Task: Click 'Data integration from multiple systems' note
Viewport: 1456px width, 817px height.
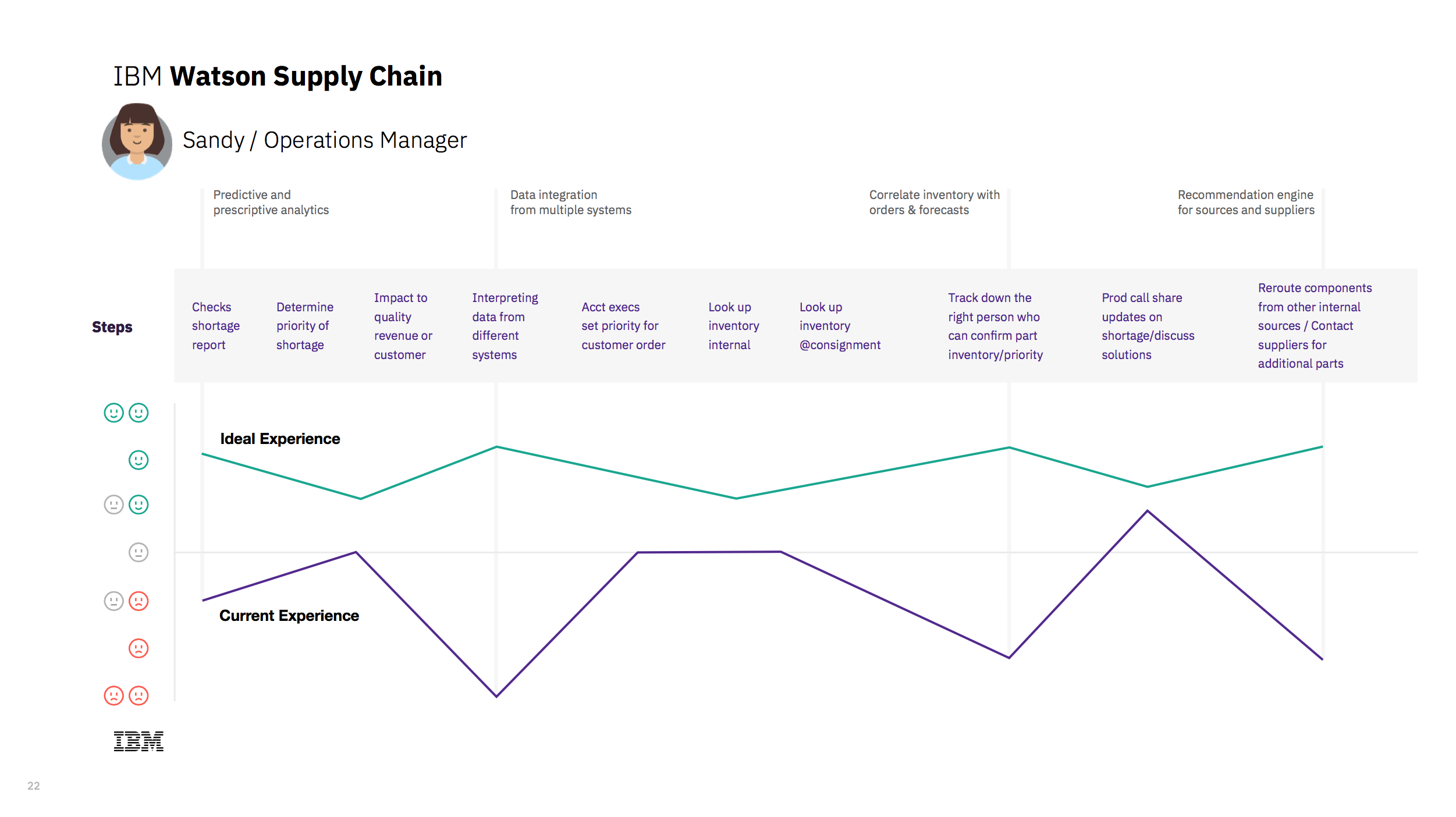Action: pos(570,203)
